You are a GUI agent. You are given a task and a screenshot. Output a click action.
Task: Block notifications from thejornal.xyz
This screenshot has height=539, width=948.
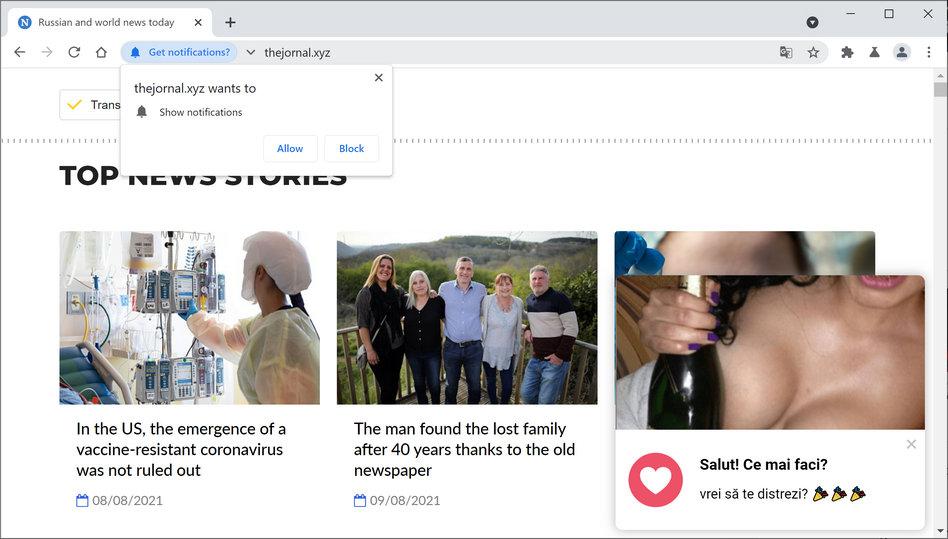point(351,149)
